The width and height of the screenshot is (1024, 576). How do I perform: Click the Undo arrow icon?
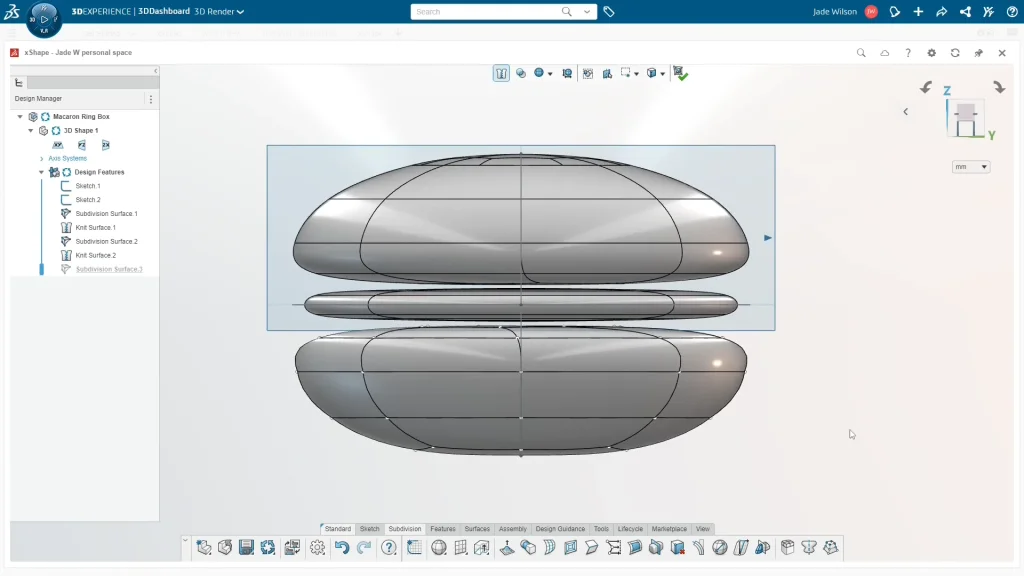click(342, 547)
